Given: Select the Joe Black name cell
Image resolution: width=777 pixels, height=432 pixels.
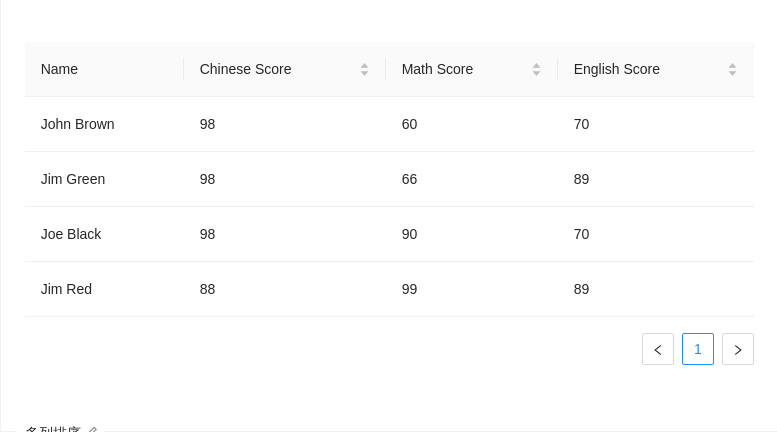Looking at the screenshot, I should click(71, 234).
